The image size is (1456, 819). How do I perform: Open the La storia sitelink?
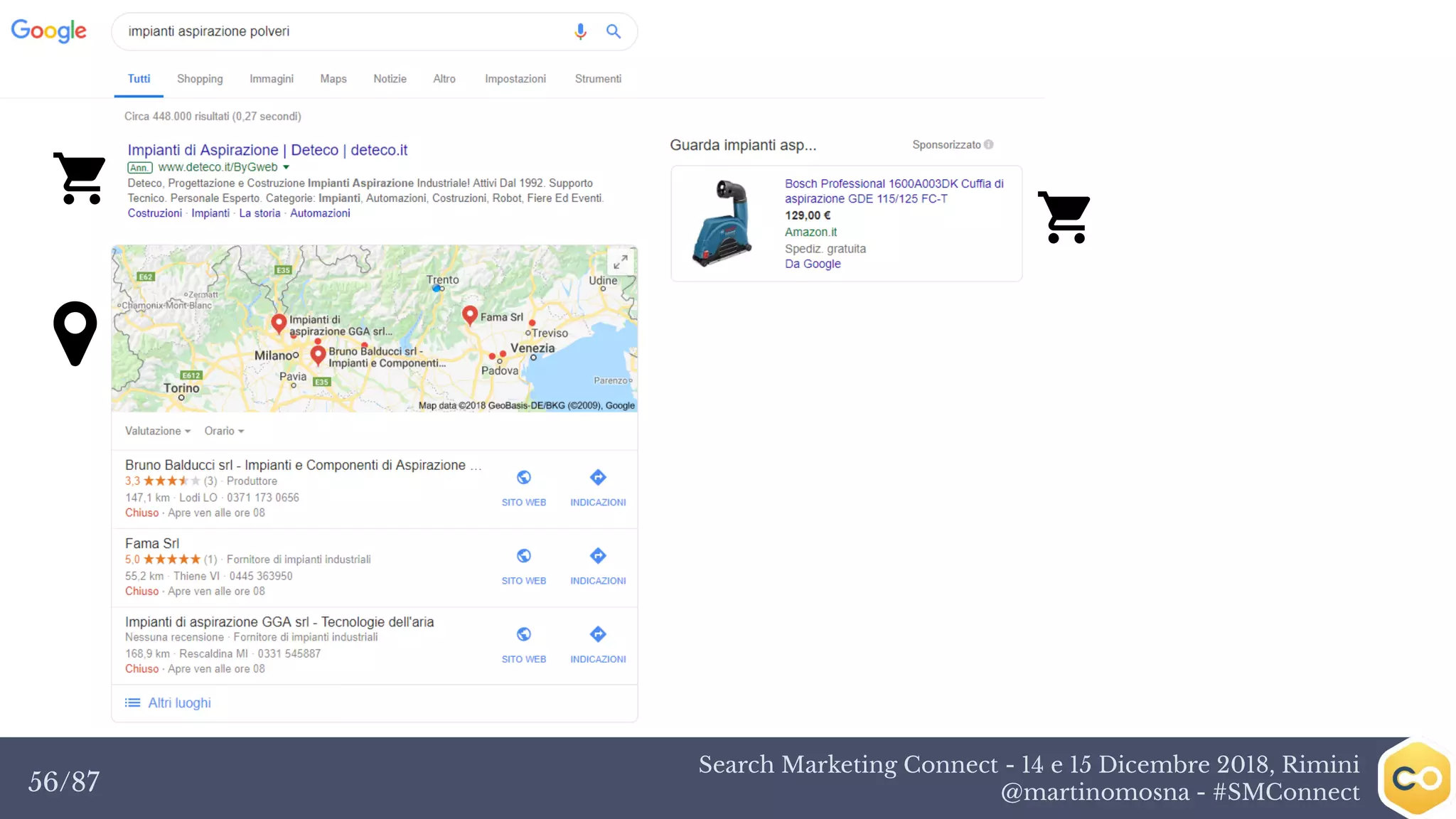point(259,213)
